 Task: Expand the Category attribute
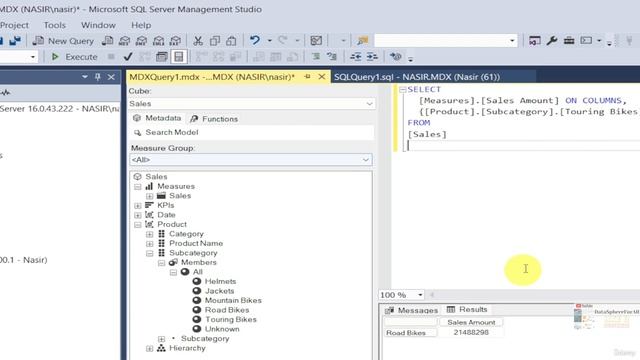(x=150, y=234)
